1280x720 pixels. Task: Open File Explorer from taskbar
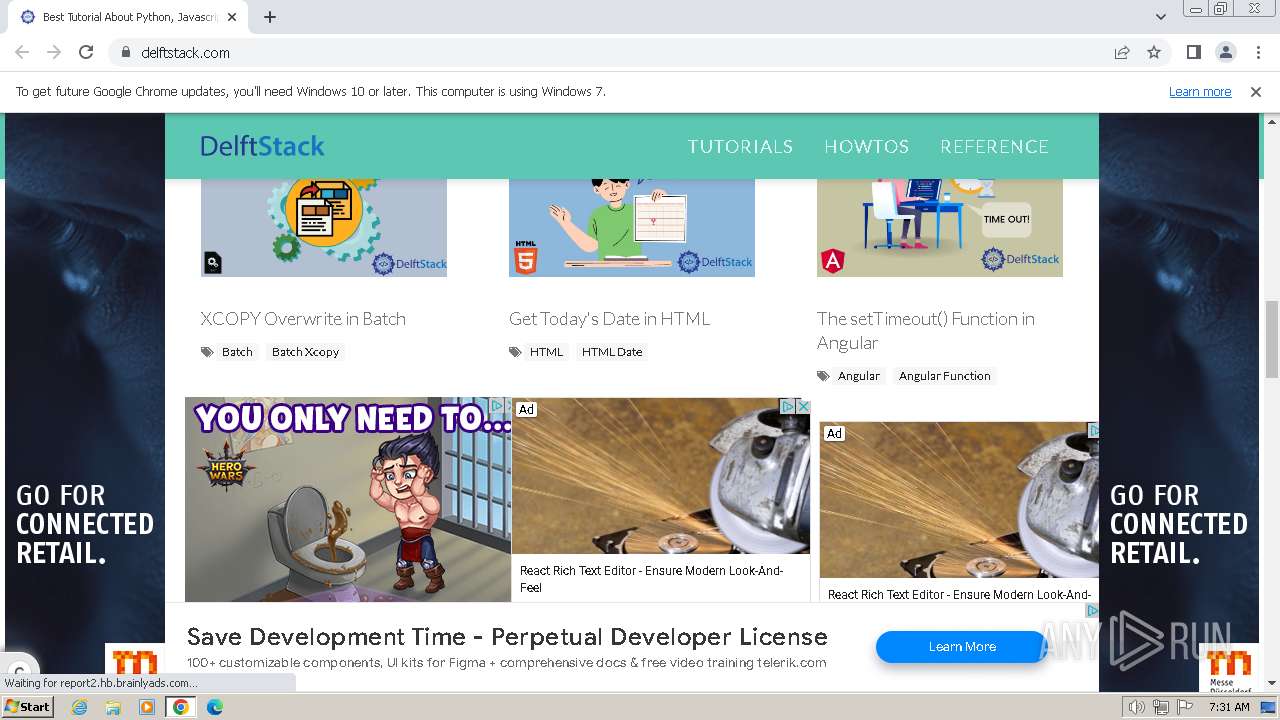pyautogui.click(x=113, y=707)
